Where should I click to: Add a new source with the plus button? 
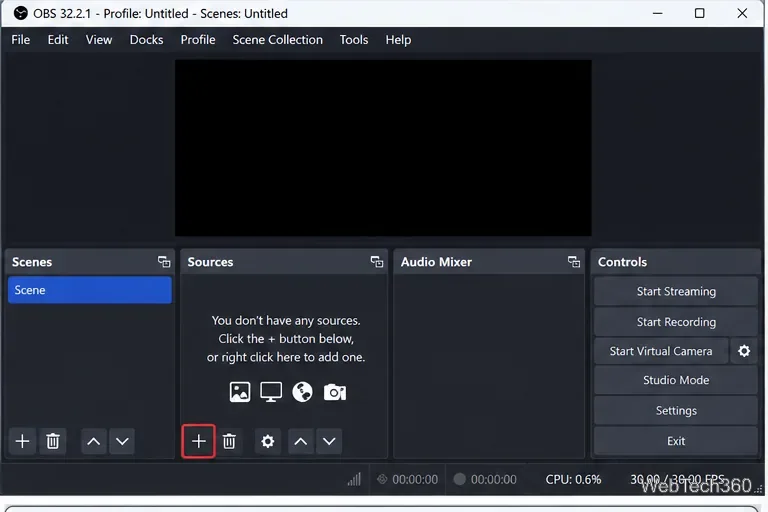[198, 441]
